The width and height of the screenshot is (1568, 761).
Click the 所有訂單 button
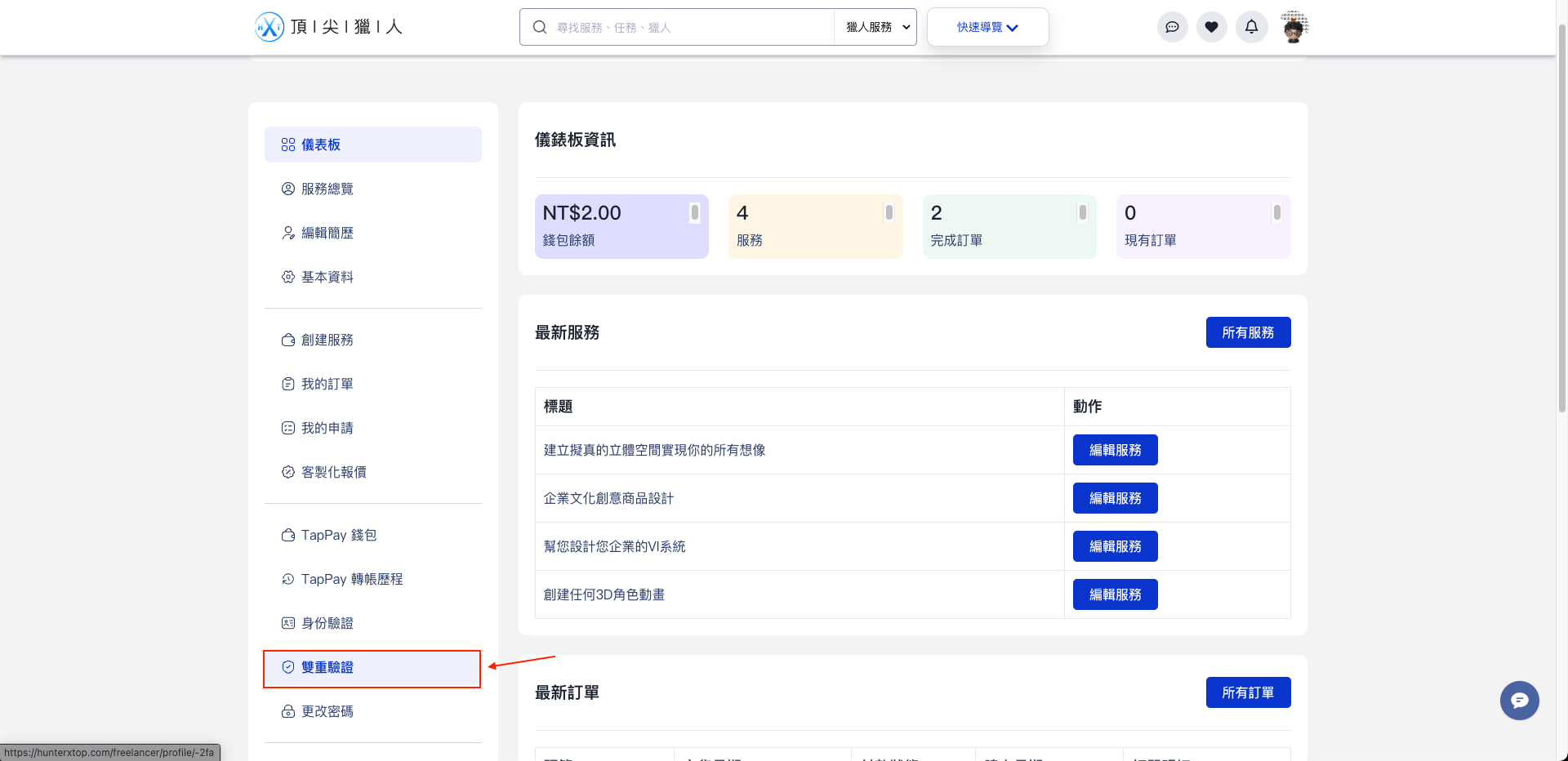pyautogui.click(x=1247, y=692)
